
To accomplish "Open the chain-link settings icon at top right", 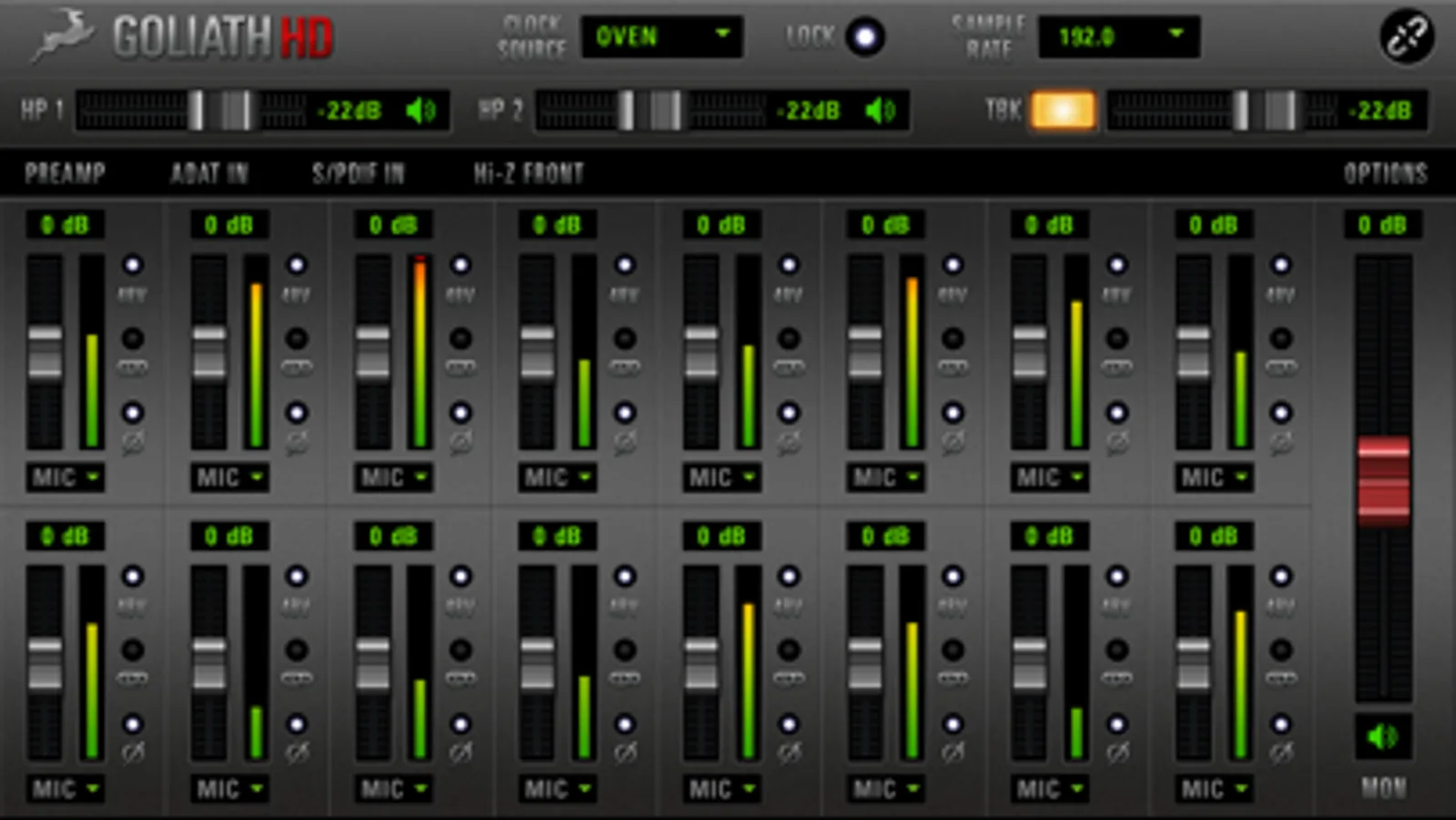I will 1407,37.
